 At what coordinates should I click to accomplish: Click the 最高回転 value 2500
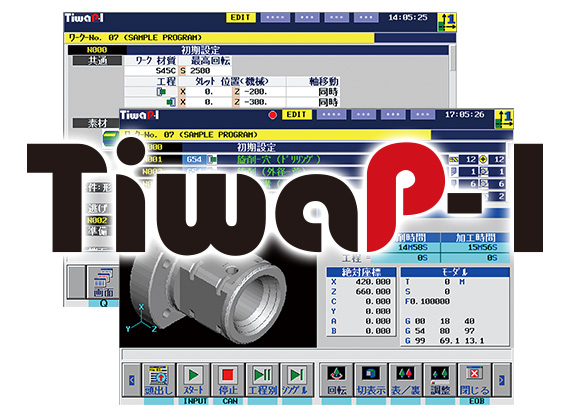coord(200,71)
